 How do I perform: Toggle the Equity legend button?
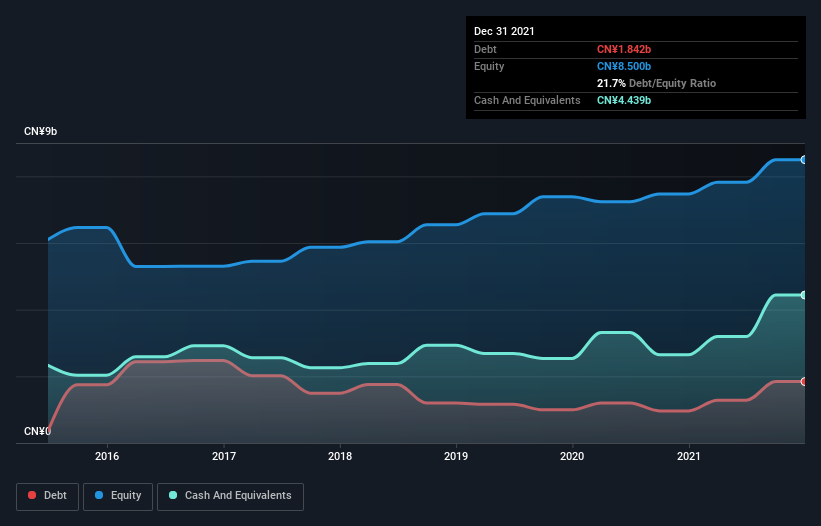click(118, 496)
